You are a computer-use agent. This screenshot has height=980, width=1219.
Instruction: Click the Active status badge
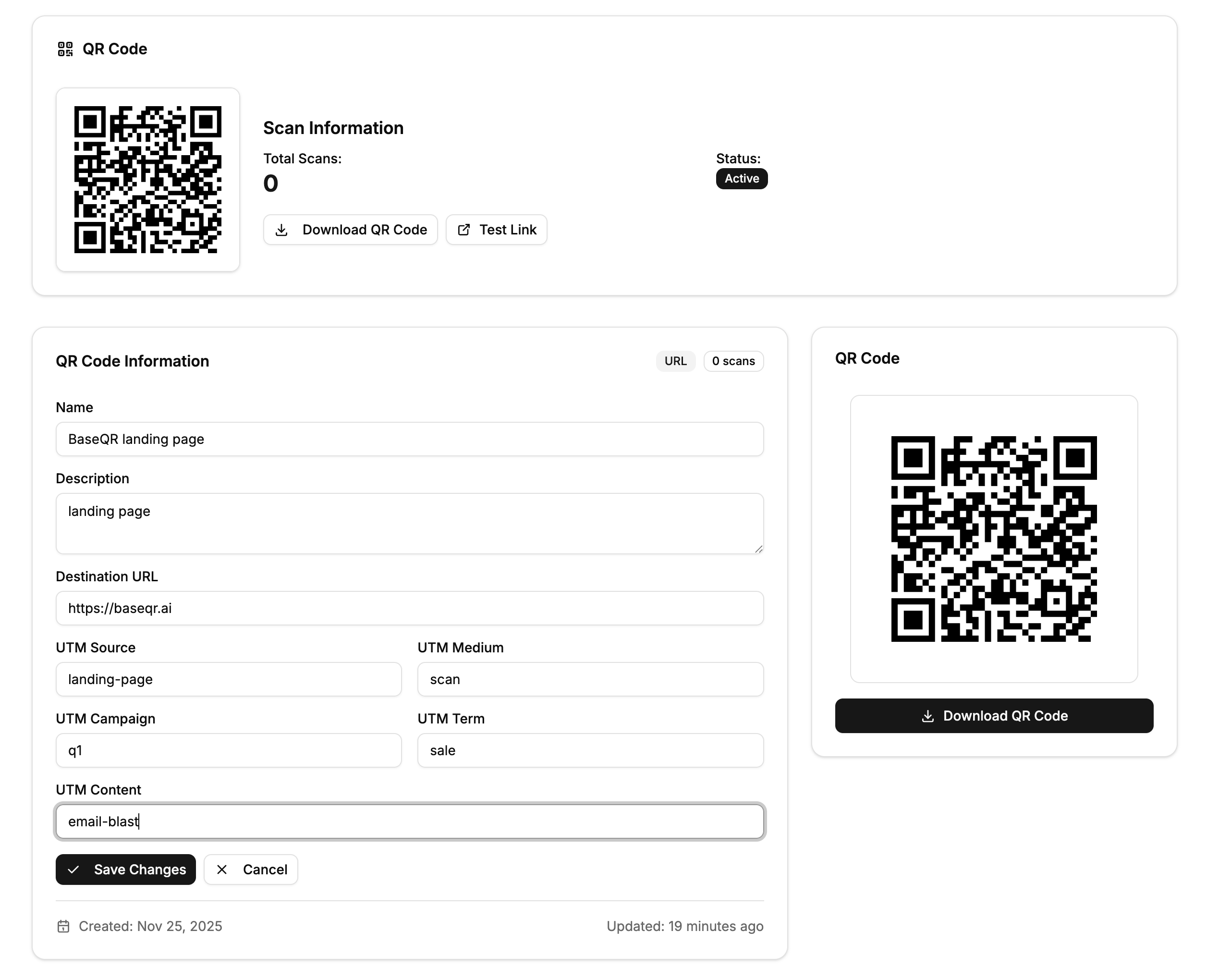(741, 178)
